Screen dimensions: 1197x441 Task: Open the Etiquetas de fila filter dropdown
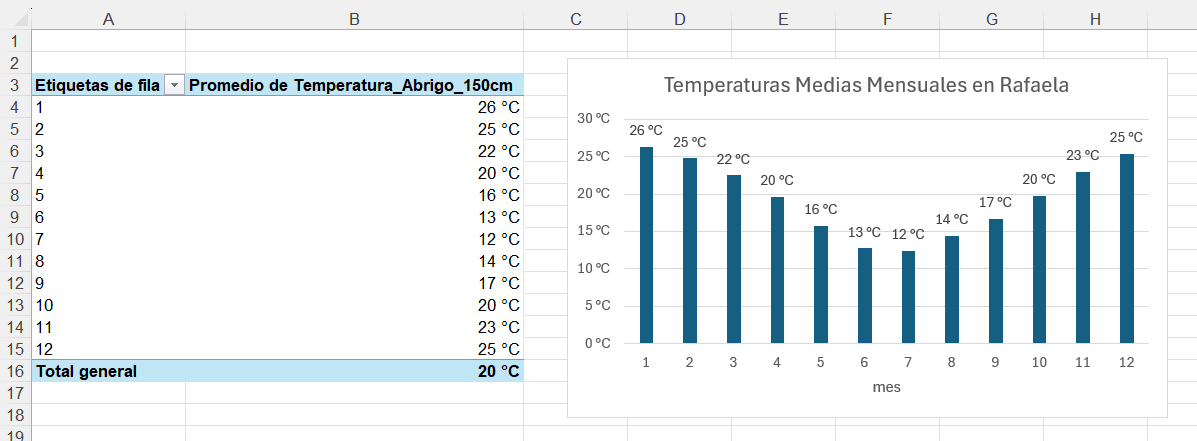click(175, 85)
